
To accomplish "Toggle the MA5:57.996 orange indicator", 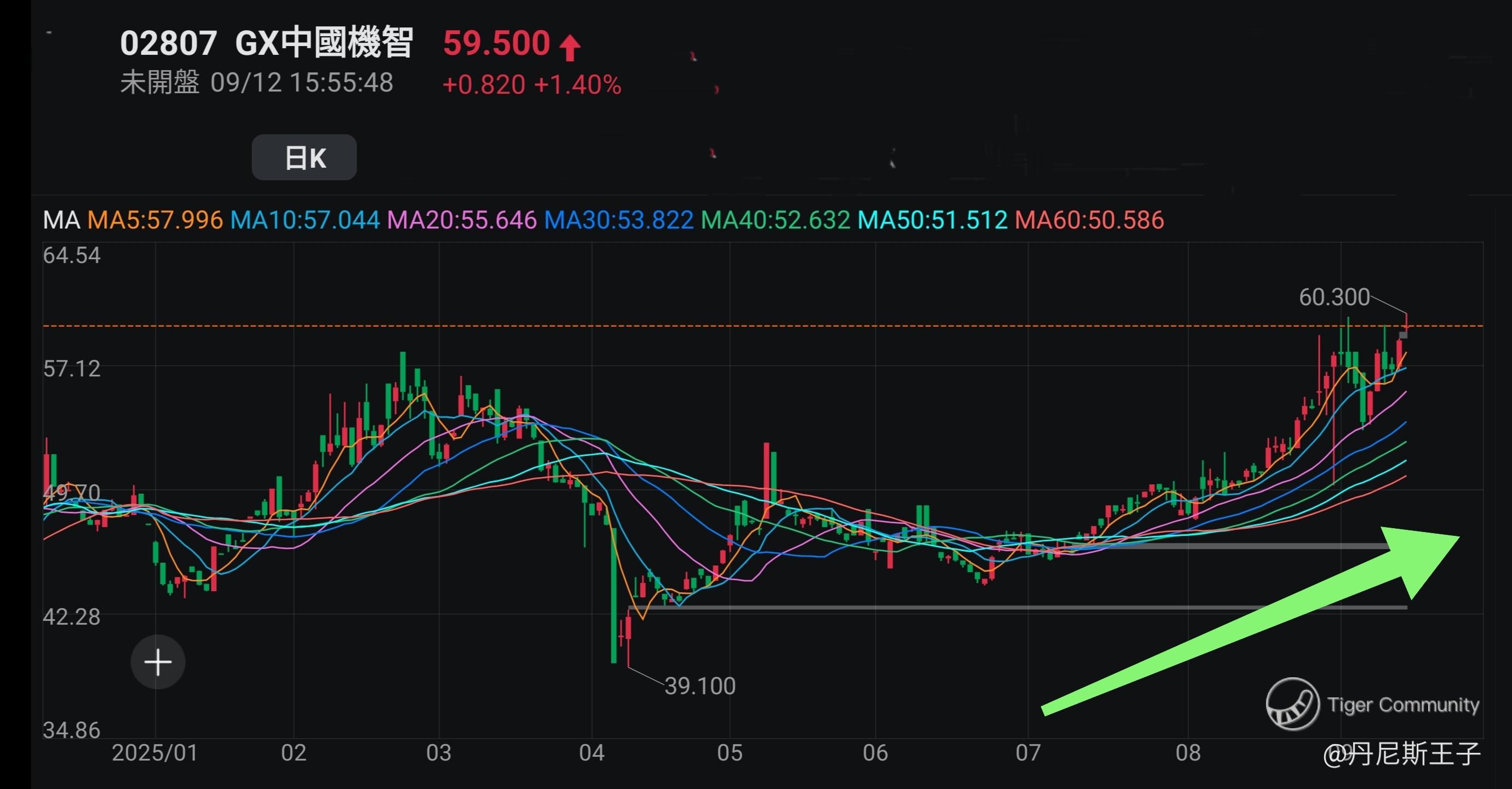I will 155,220.
